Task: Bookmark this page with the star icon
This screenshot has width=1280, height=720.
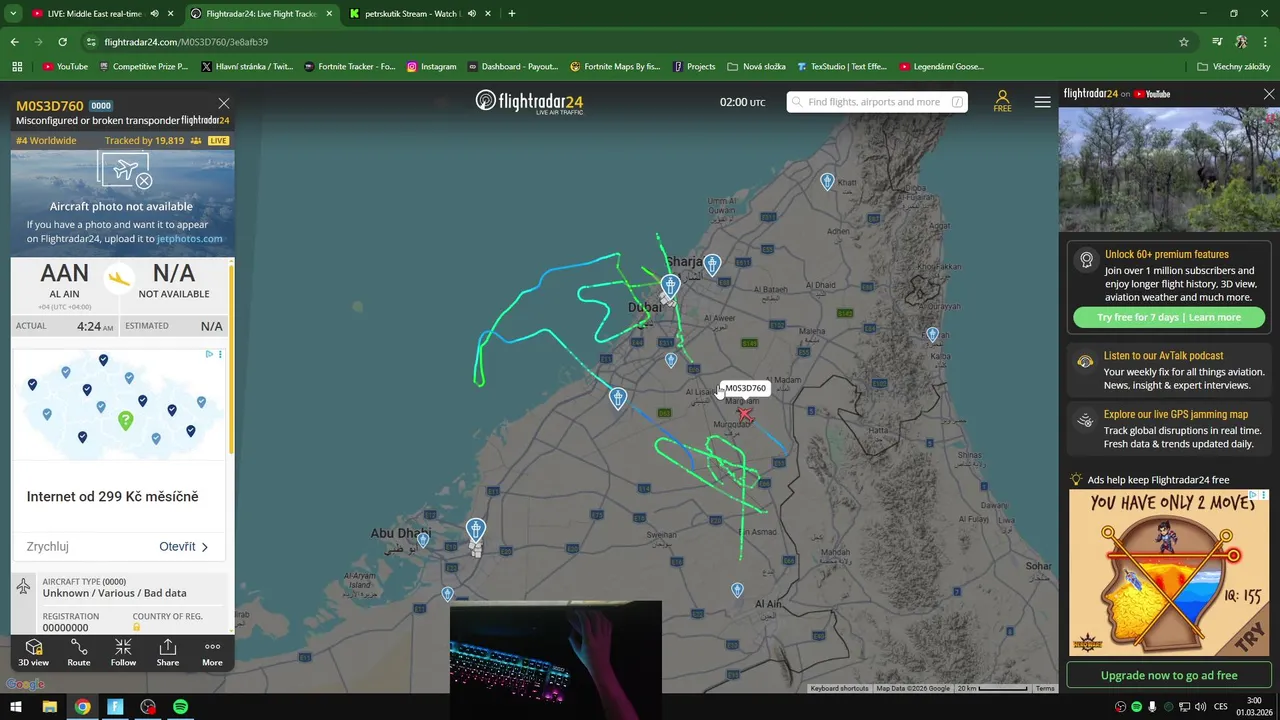Action: [1184, 42]
